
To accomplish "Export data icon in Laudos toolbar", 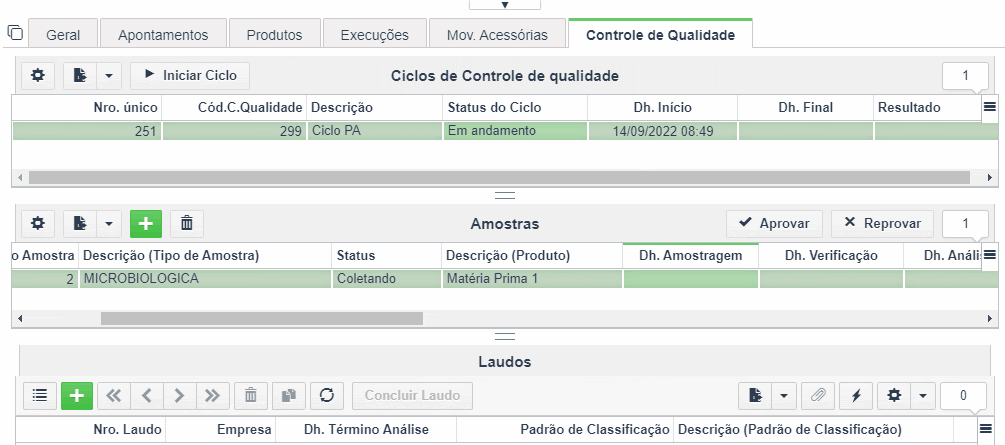I will pos(755,396).
